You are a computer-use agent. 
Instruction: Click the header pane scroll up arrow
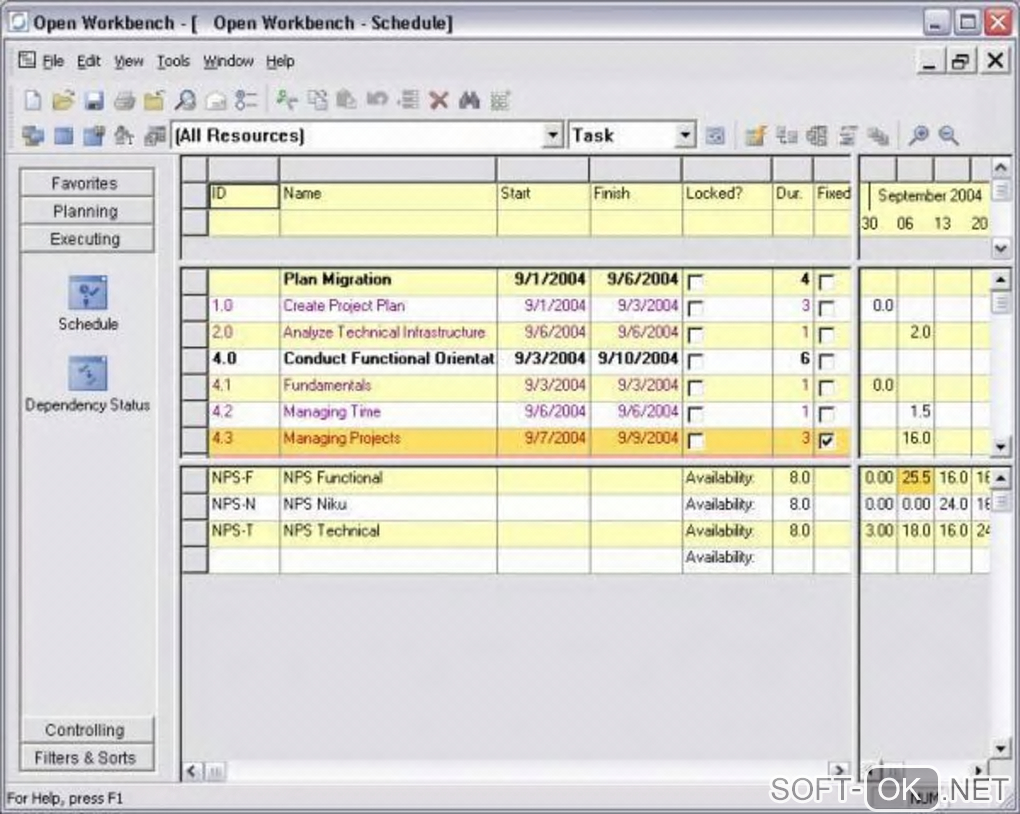pyautogui.click(x=1000, y=168)
